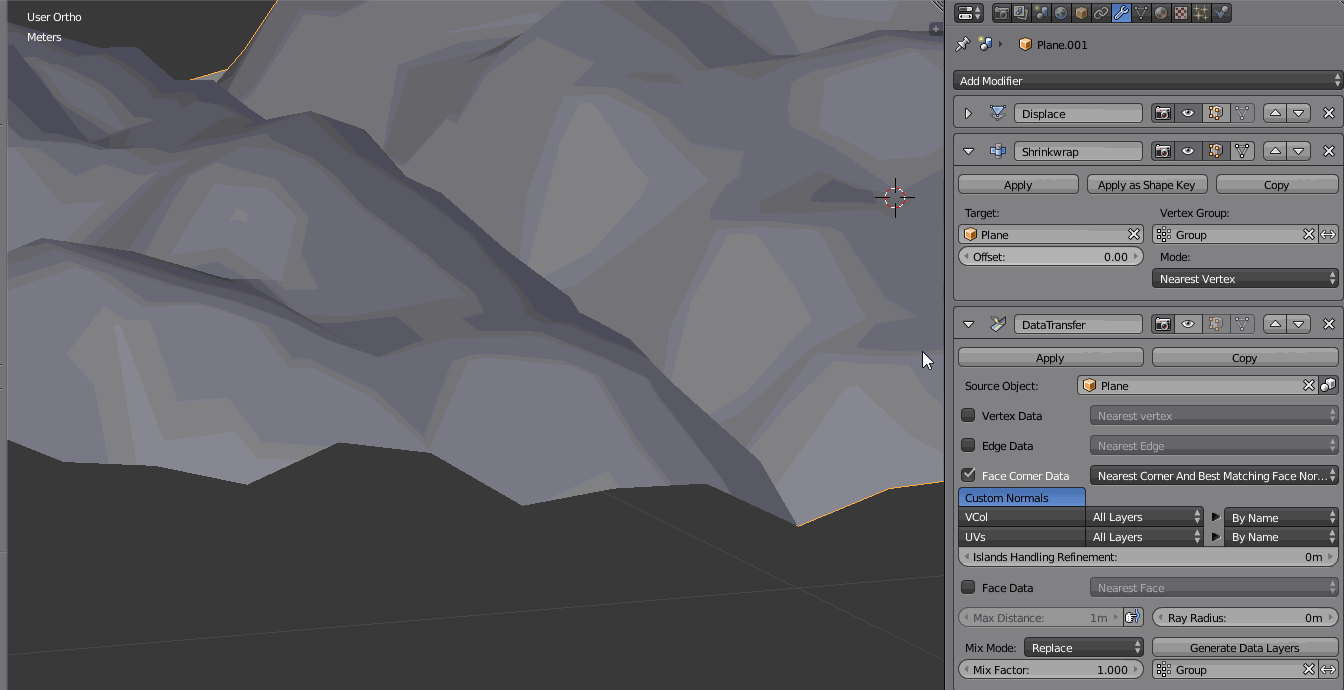
Task: Open the World properties icon
Action: tap(1061, 12)
